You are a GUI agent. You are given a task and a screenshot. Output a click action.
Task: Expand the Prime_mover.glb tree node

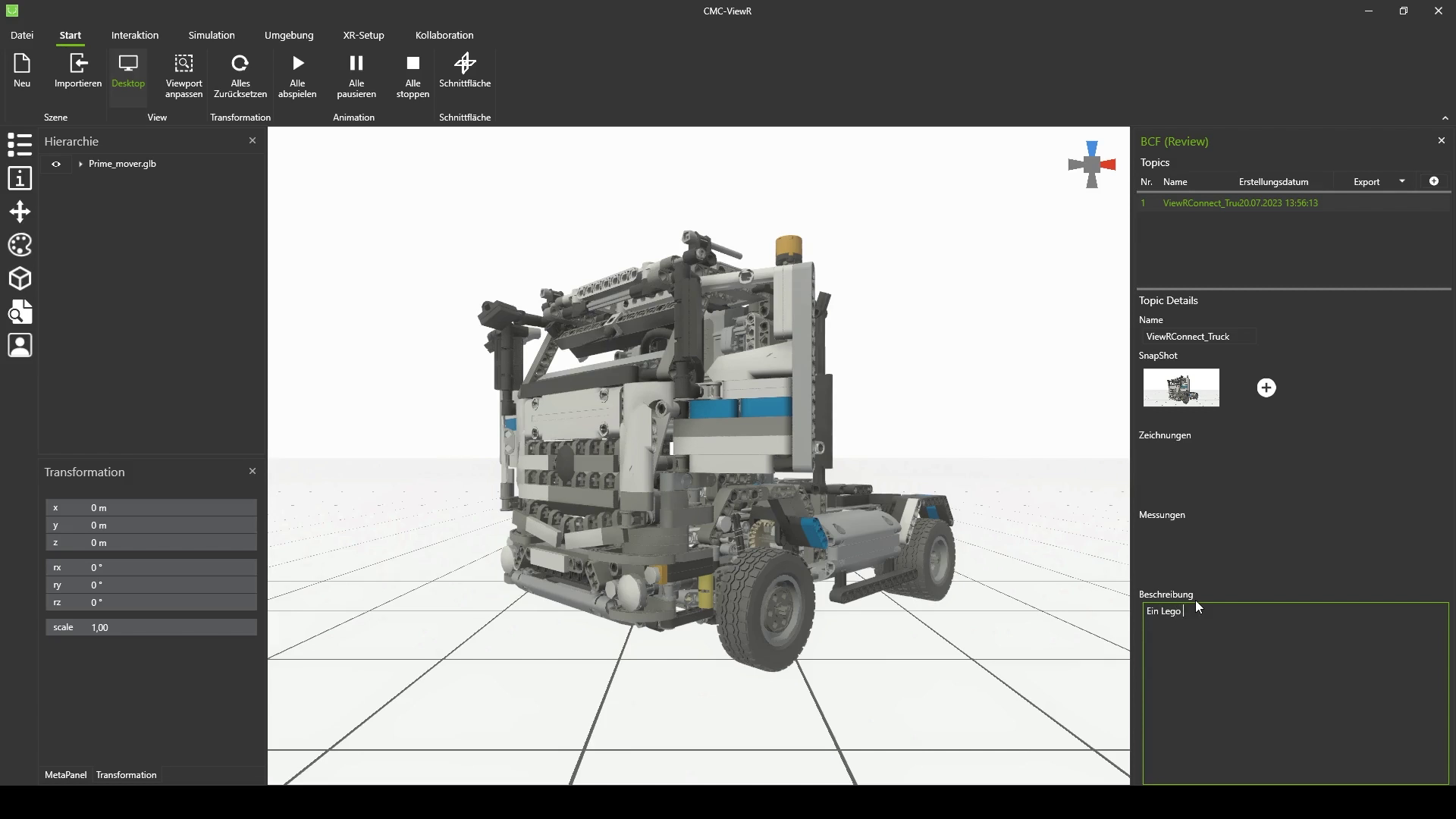(x=80, y=164)
